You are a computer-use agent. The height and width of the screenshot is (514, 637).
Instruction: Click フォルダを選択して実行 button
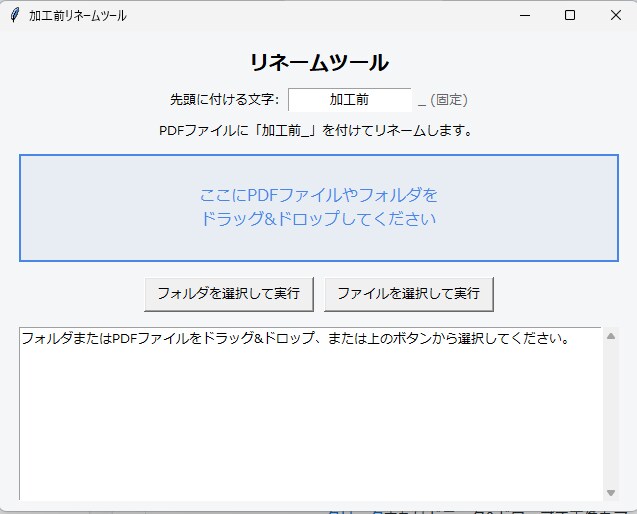[x=229, y=294]
